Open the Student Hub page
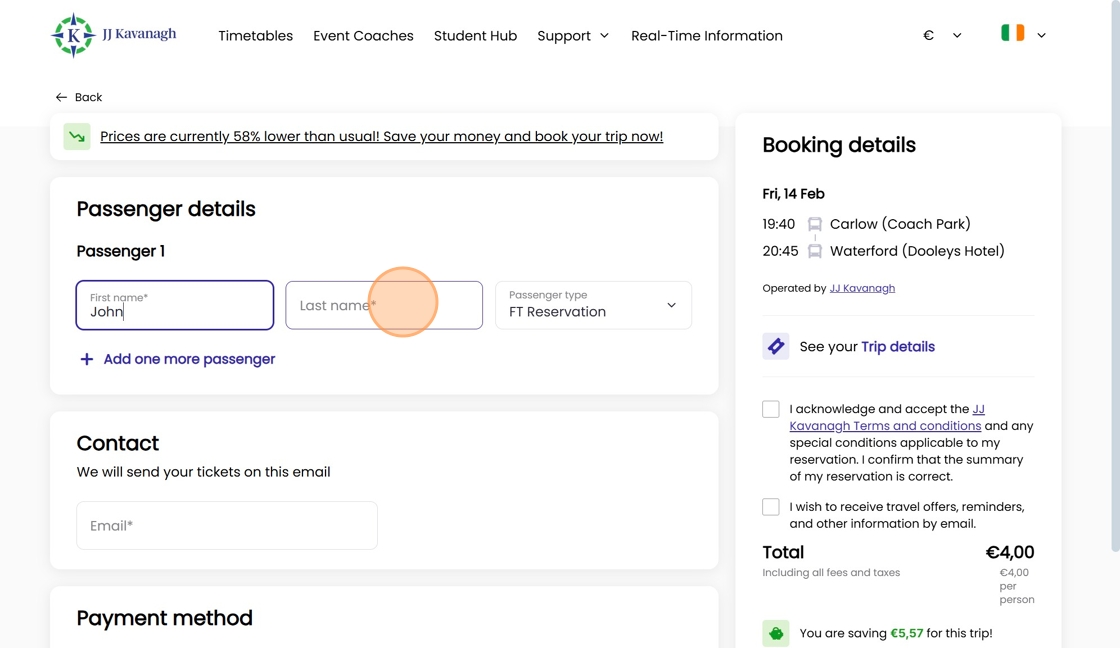 [475, 36]
